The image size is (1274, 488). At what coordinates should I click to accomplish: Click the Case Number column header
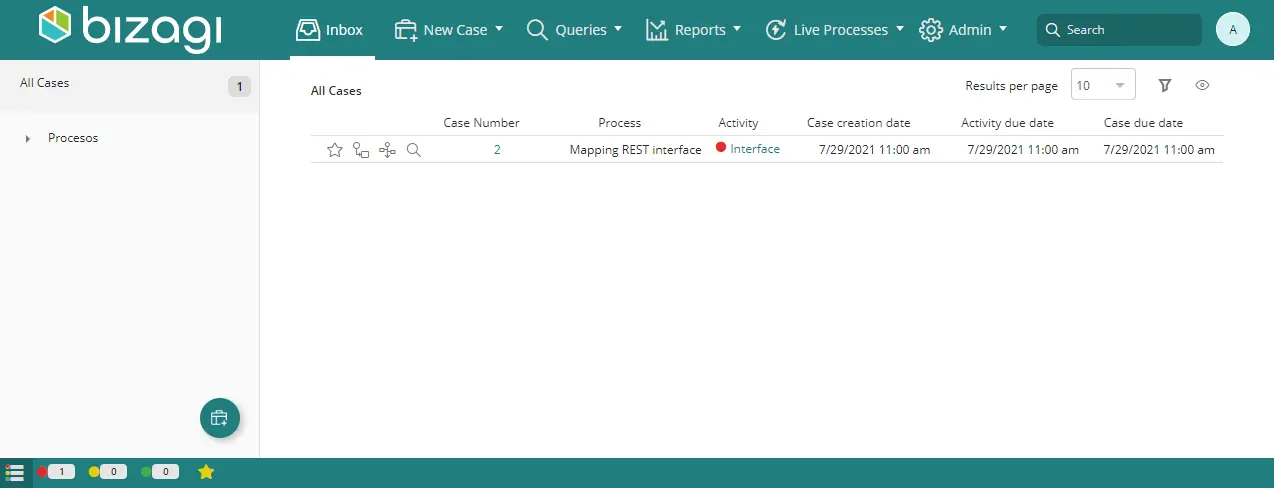point(482,123)
